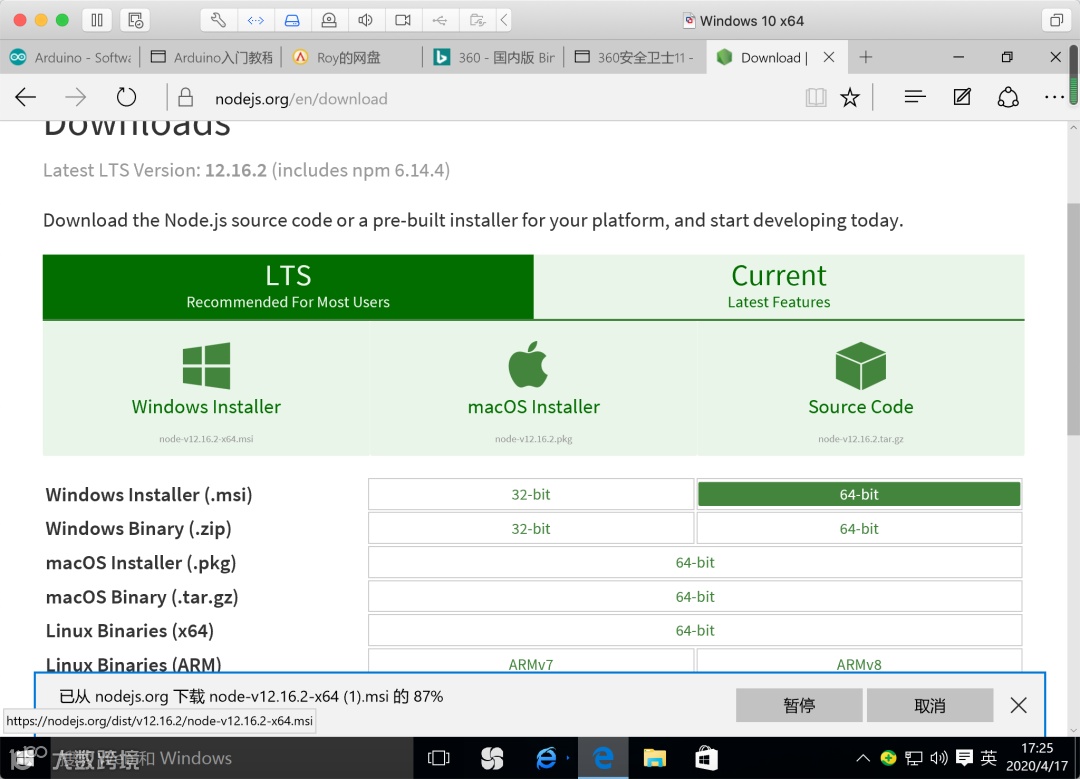Collapse VM toolbar with left chevron
Screen dimensions: 1080x779
[503, 20]
